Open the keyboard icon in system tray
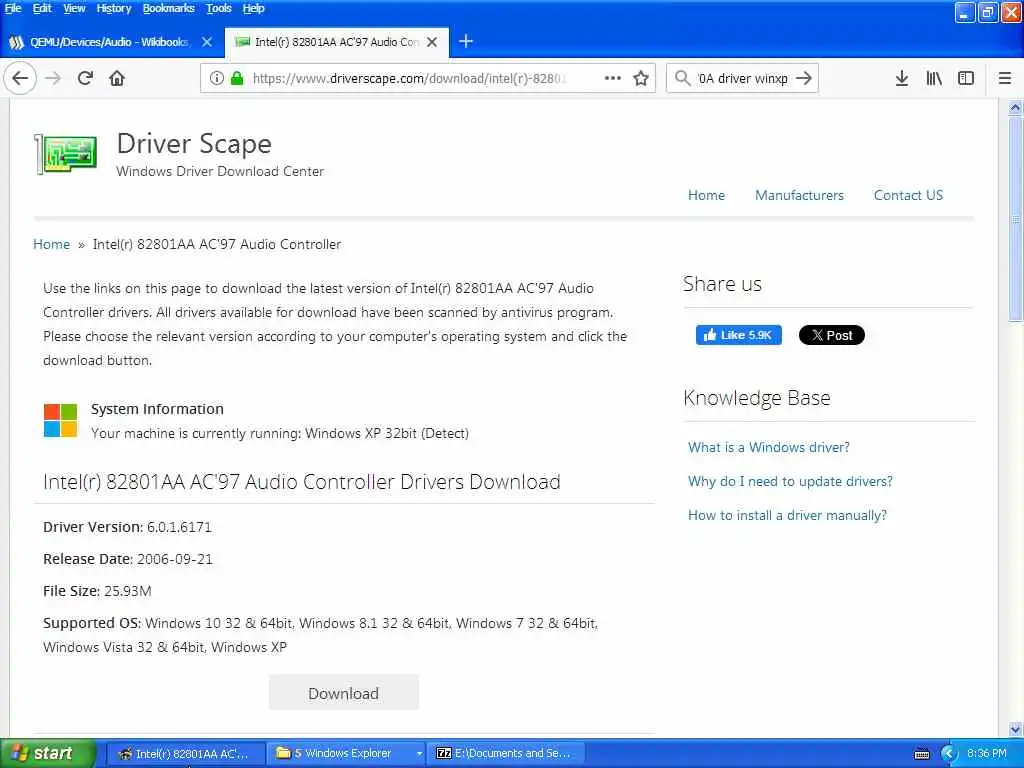This screenshot has width=1024, height=768. click(921, 754)
